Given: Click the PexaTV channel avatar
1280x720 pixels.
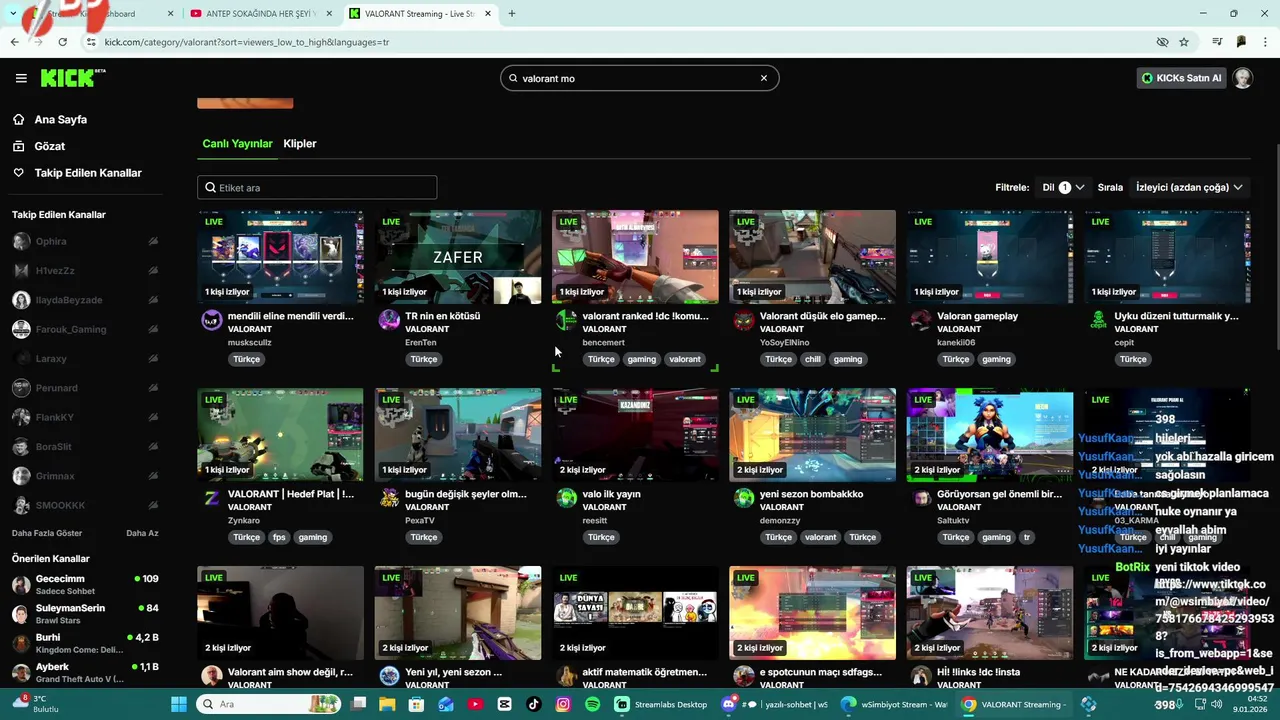Looking at the screenshot, I should coord(389,498).
